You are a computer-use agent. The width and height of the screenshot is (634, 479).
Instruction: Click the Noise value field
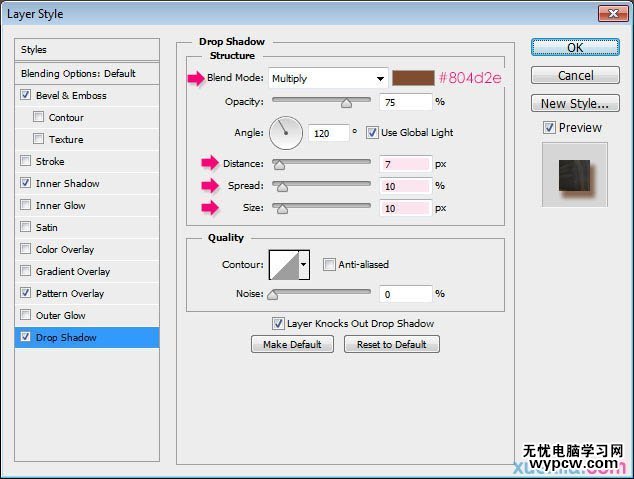[406, 294]
